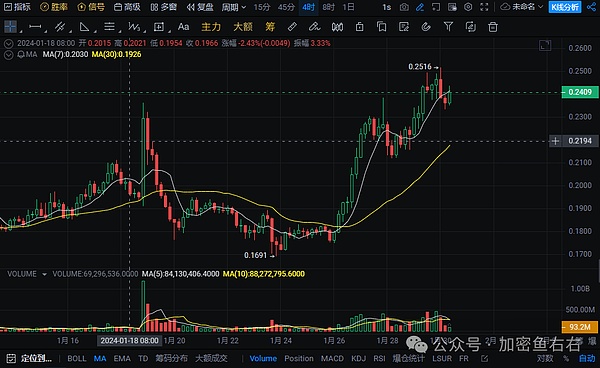The height and width of the screenshot is (368, 600).
Task: Toggle the TD overlay indicator
Action: click(x=143, y=358)
